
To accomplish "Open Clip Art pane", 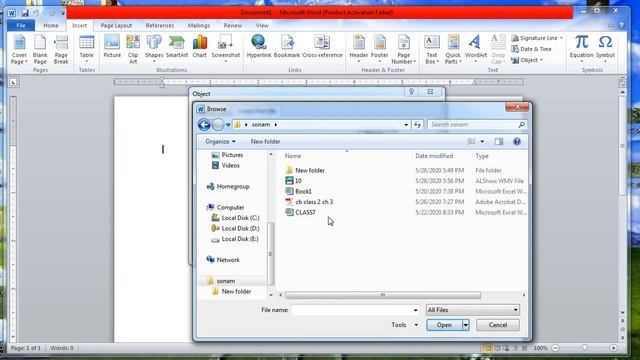I will [133, 49].
